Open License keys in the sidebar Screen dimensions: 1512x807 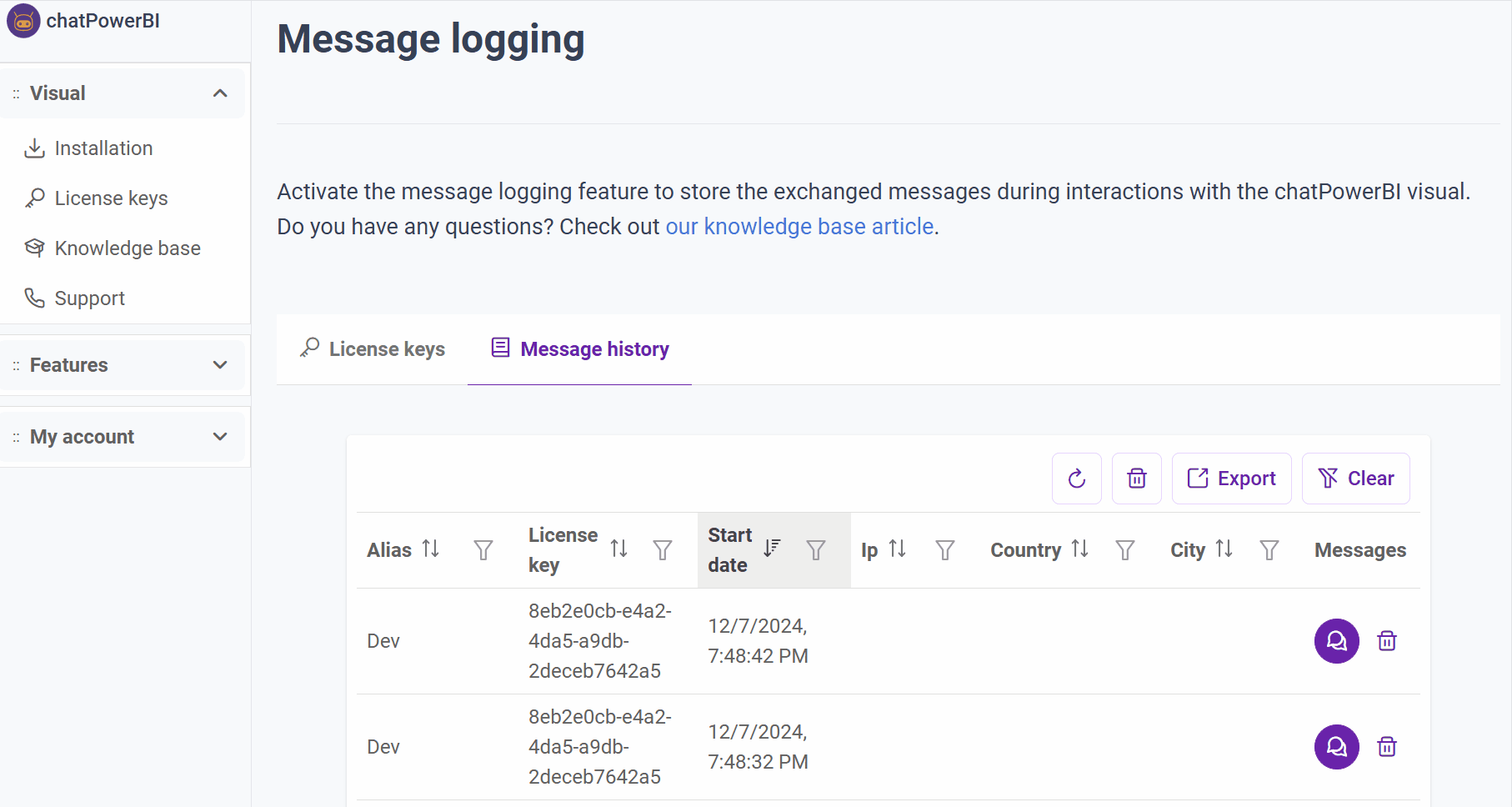[111, 198]
